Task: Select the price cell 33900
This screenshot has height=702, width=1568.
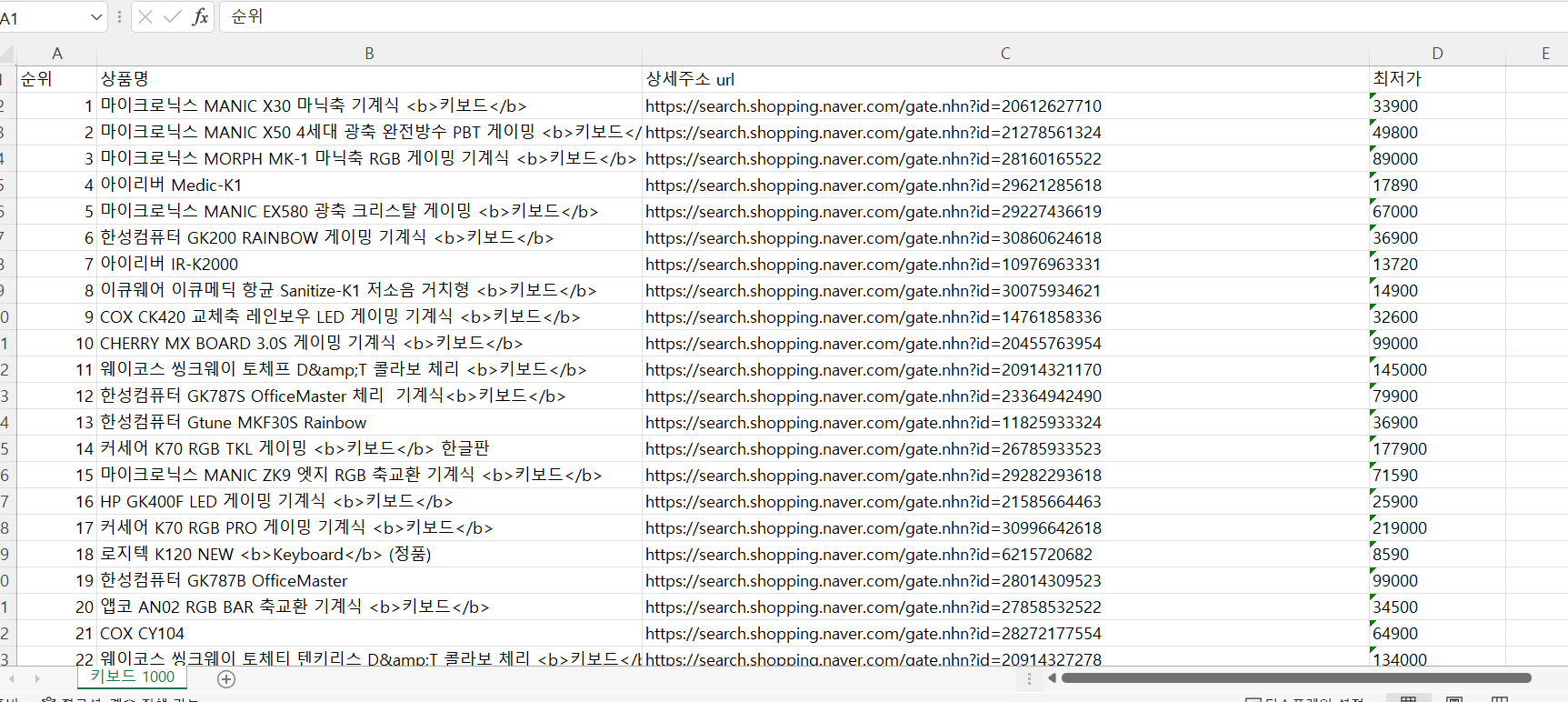Action: point(1437,105)
